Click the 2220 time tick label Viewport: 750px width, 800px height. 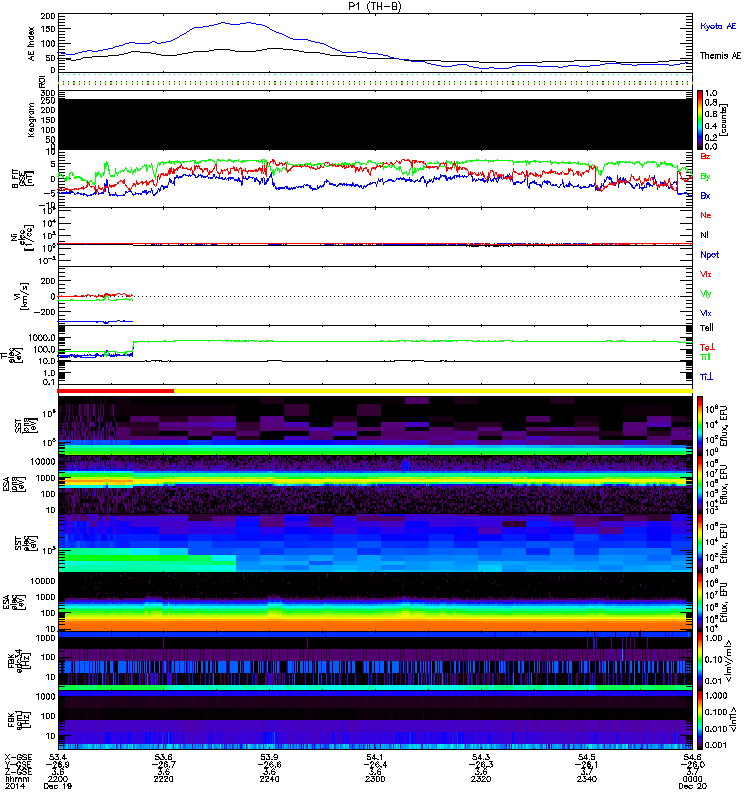pos(163,779)
